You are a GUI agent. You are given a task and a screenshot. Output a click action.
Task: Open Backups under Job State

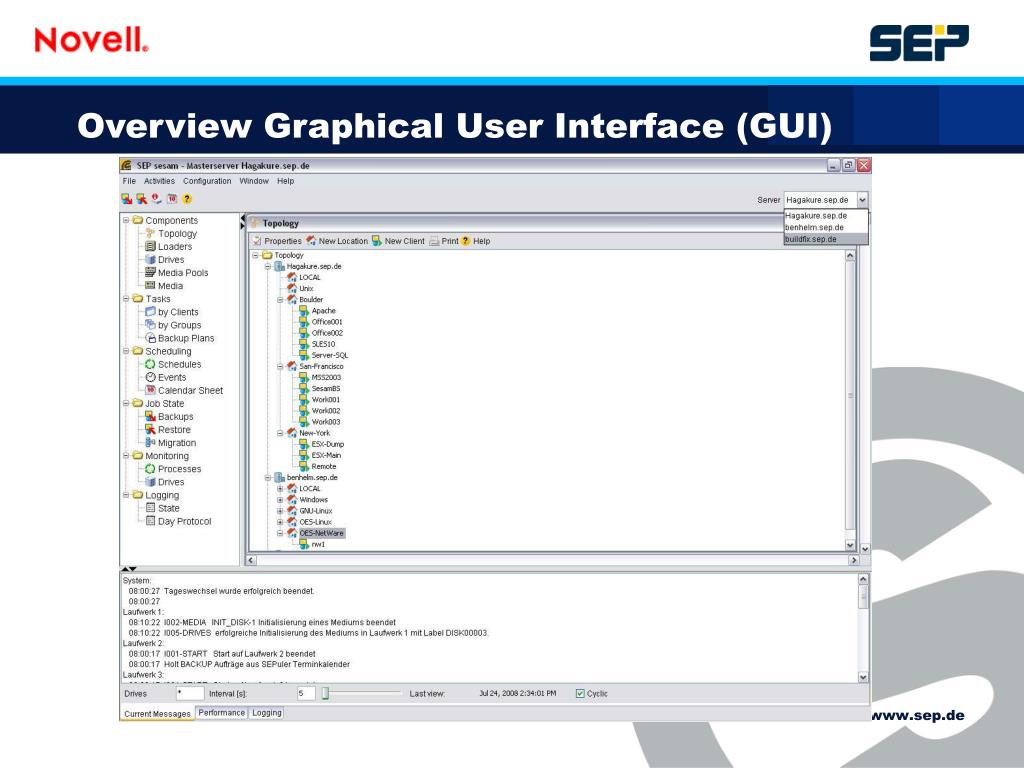[x=175, y=417]
